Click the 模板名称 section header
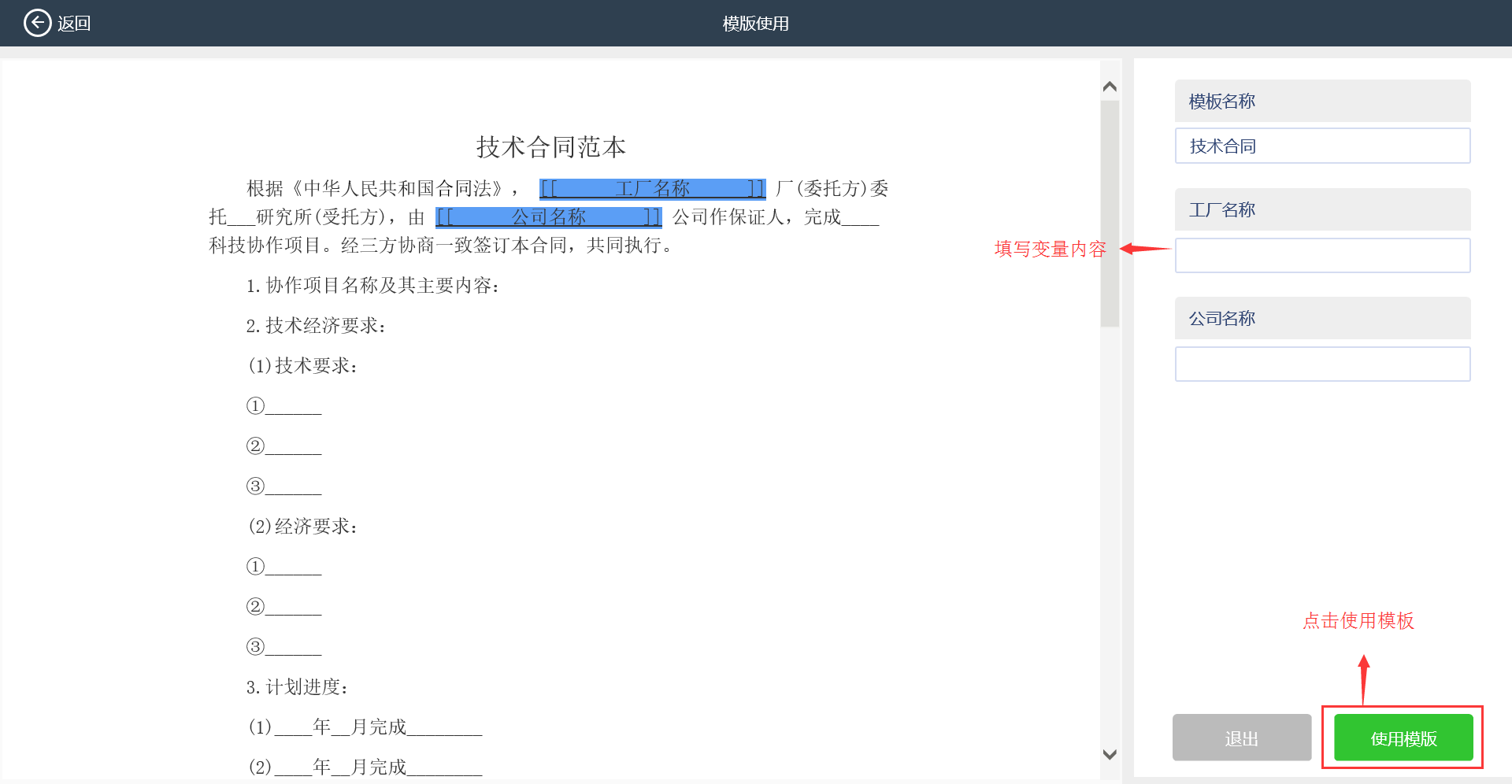This screenshot has height=784, width=1512. point(1321,102)
